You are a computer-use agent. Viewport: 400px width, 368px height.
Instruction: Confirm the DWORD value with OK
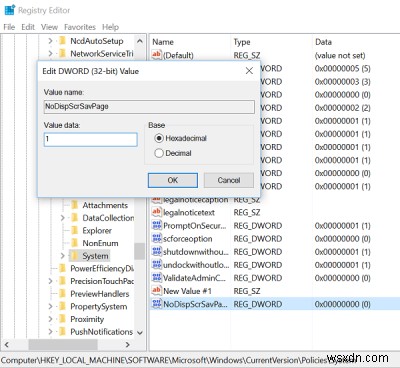coord(173,180)
